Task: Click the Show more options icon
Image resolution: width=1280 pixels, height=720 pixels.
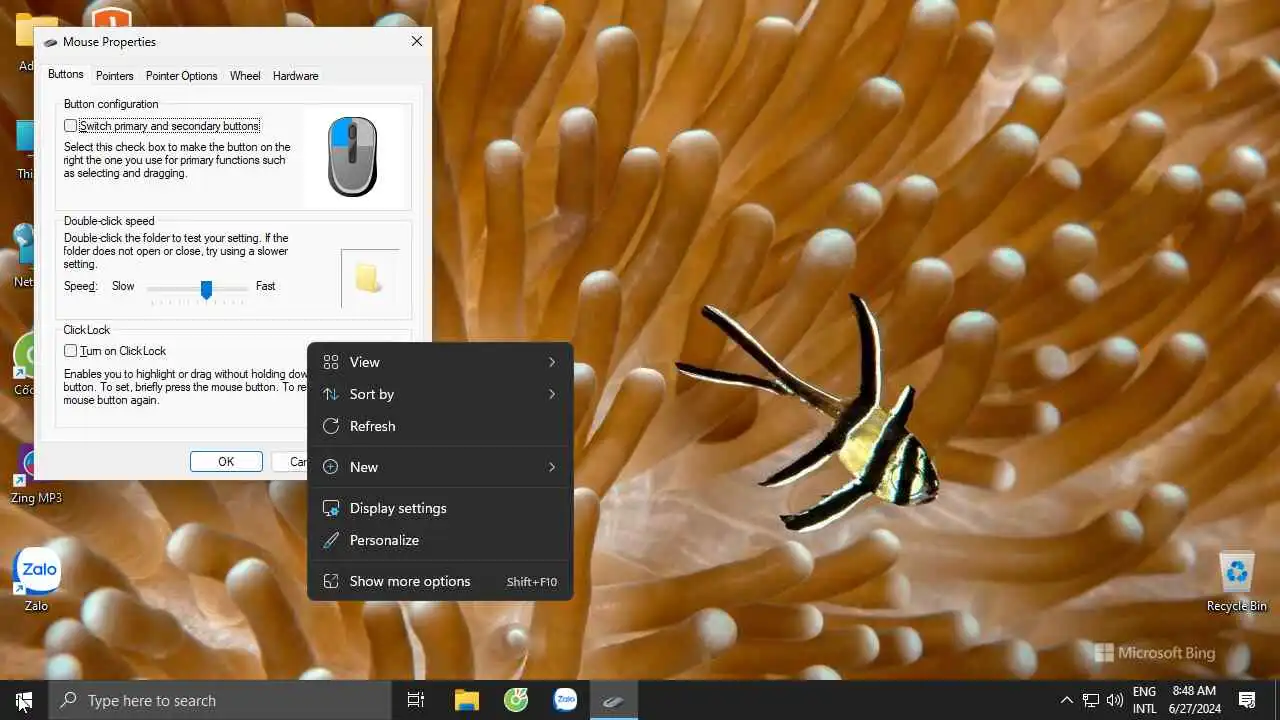Action: click(x=331, y=581)
